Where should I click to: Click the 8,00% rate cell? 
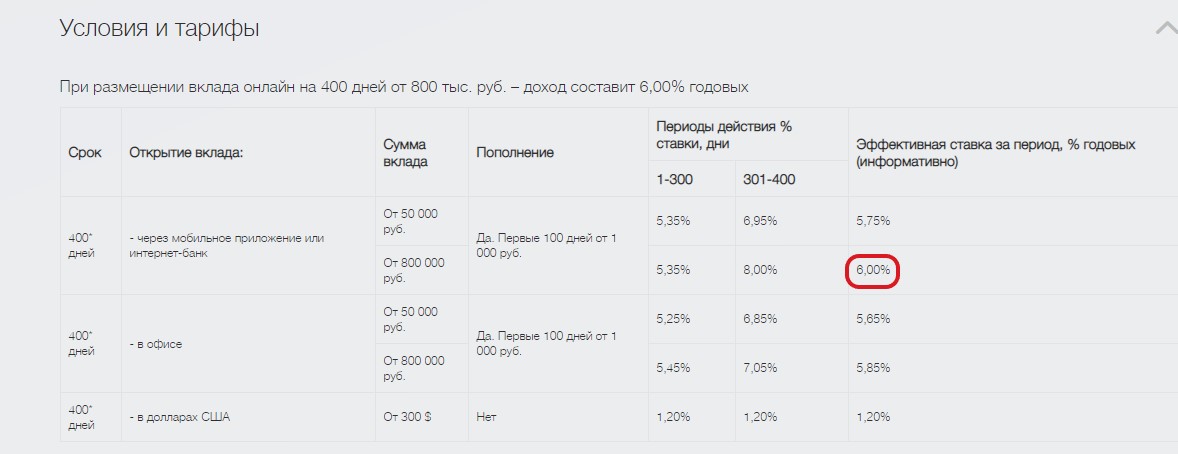pyautogui.click(x=760, y=271)
